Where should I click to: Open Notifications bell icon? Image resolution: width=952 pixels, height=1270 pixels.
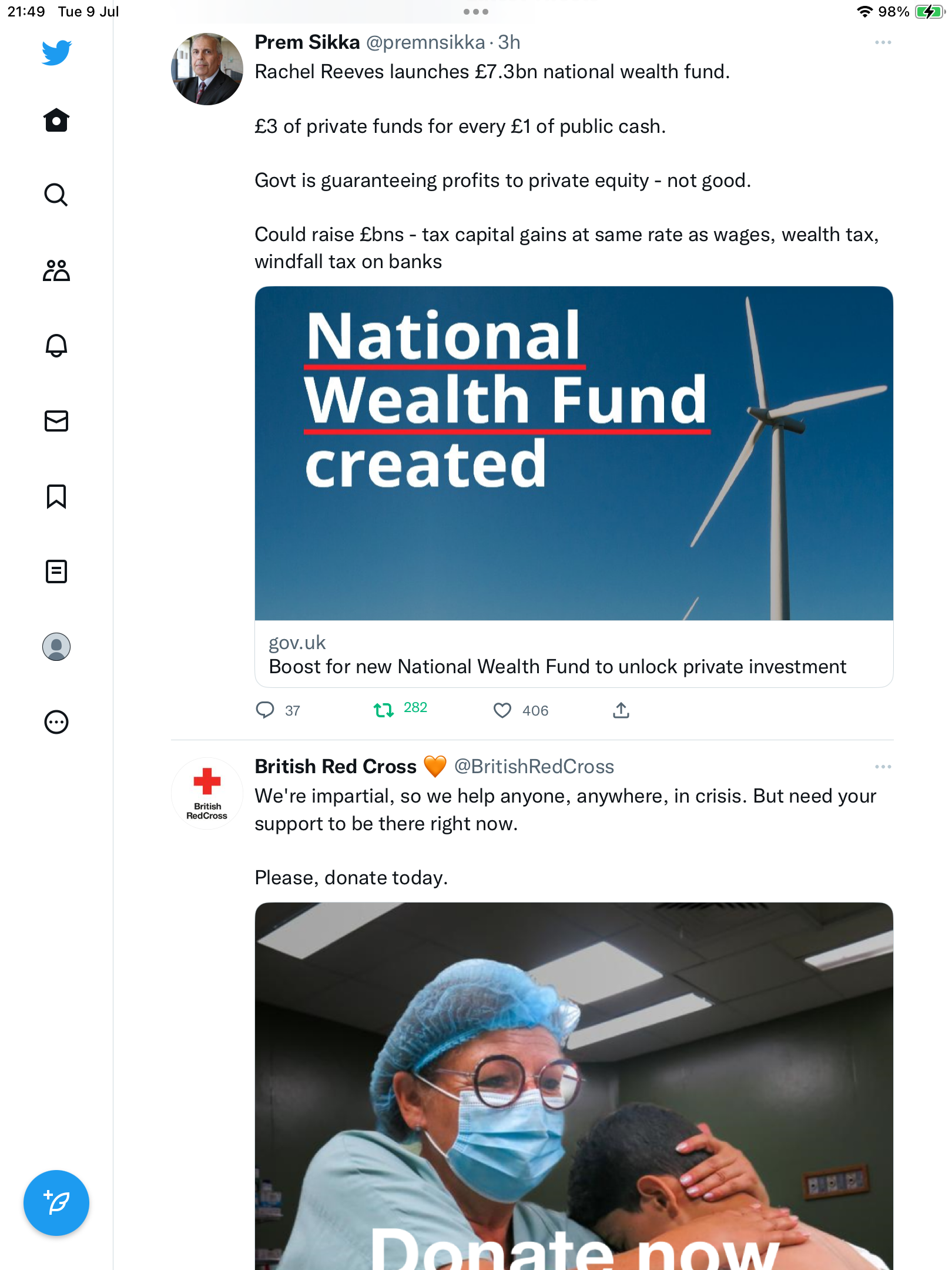56,346
